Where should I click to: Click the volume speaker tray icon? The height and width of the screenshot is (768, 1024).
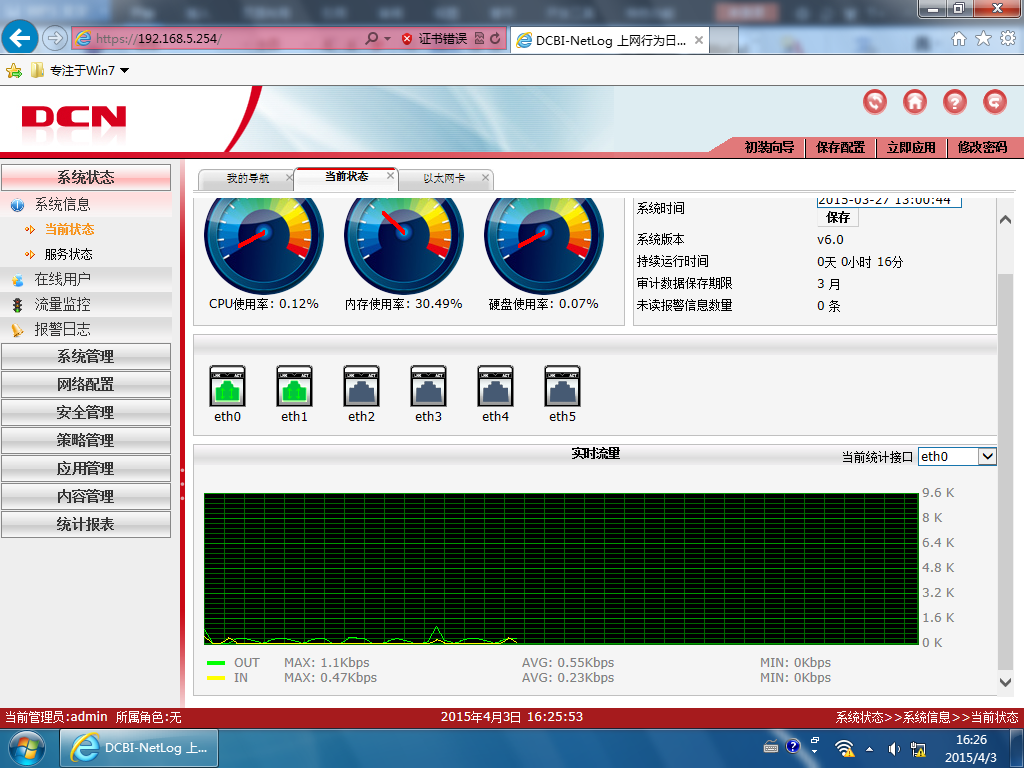point(893,749)
